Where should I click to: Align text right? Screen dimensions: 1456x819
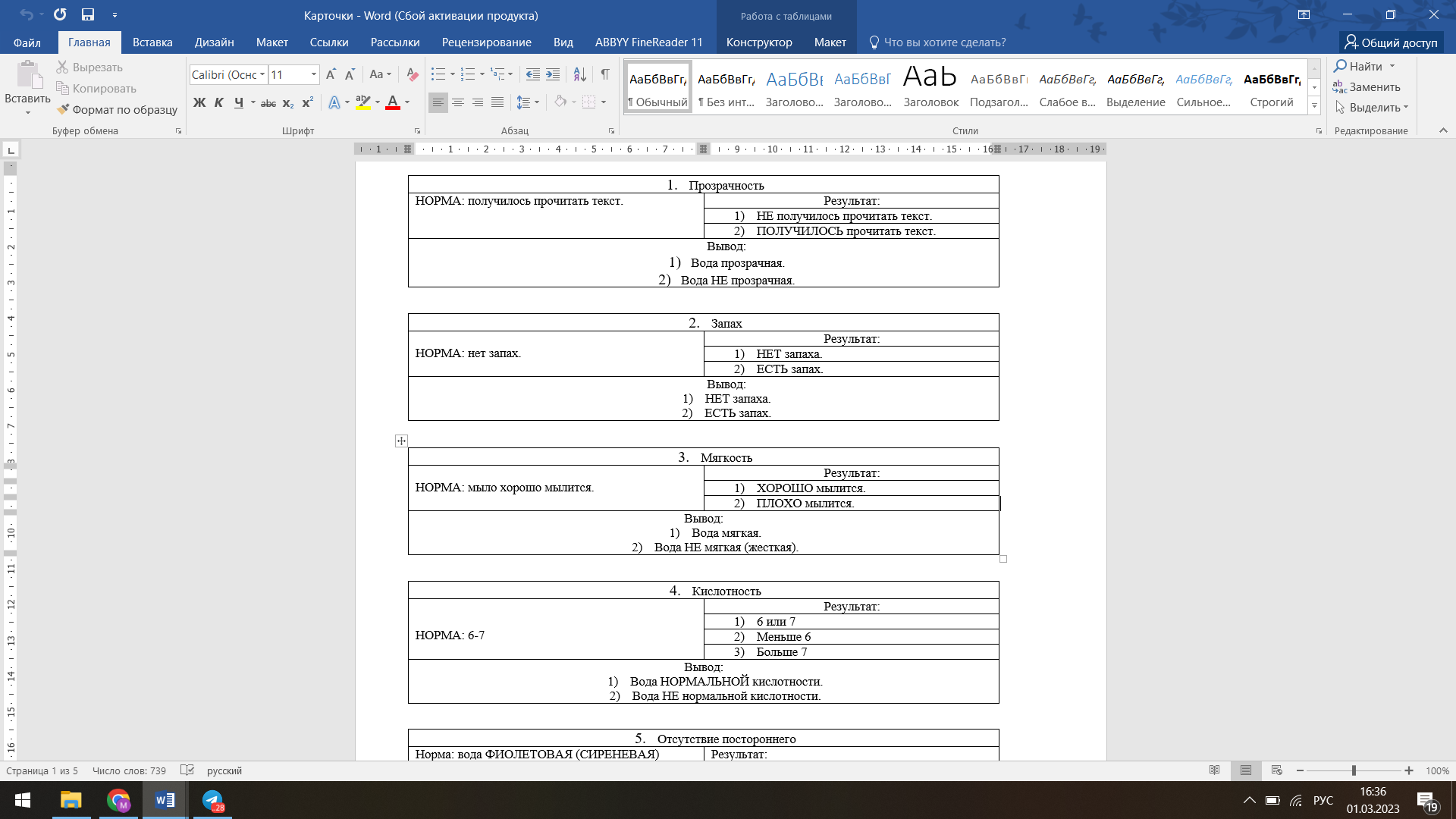(478, 102)
